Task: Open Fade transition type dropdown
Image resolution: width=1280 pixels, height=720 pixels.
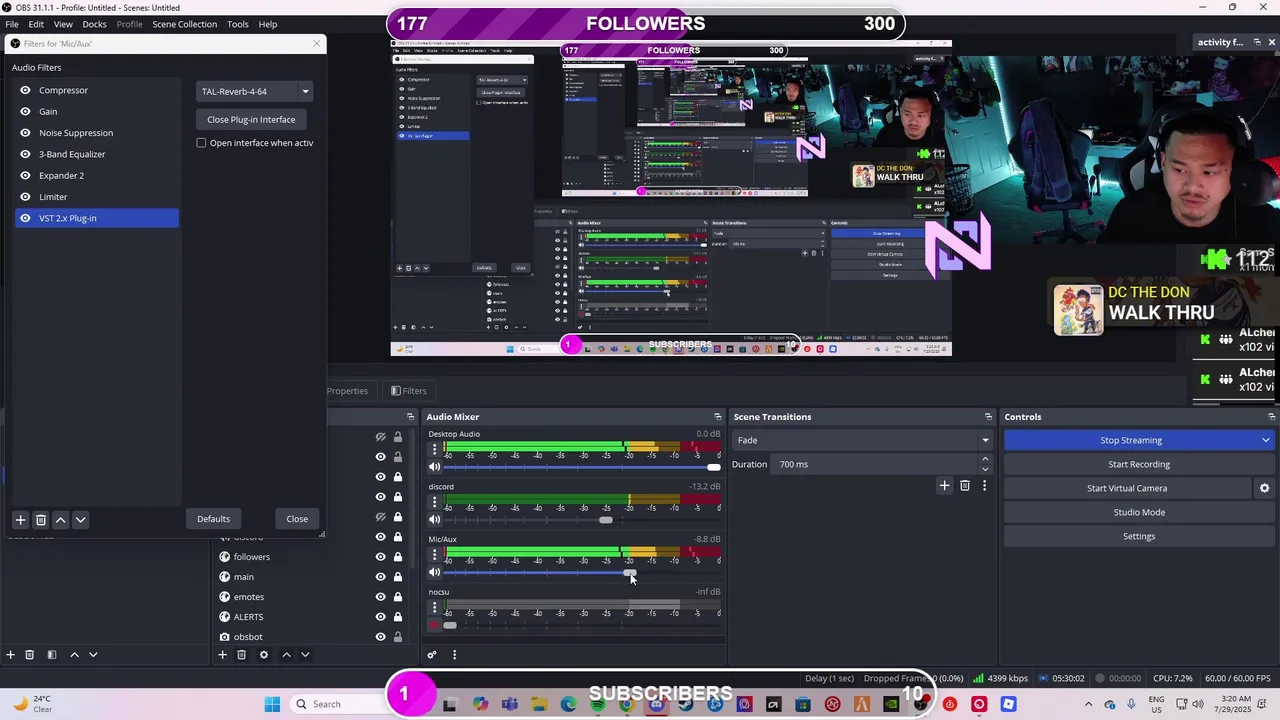Action: click(x=862, y=440)
